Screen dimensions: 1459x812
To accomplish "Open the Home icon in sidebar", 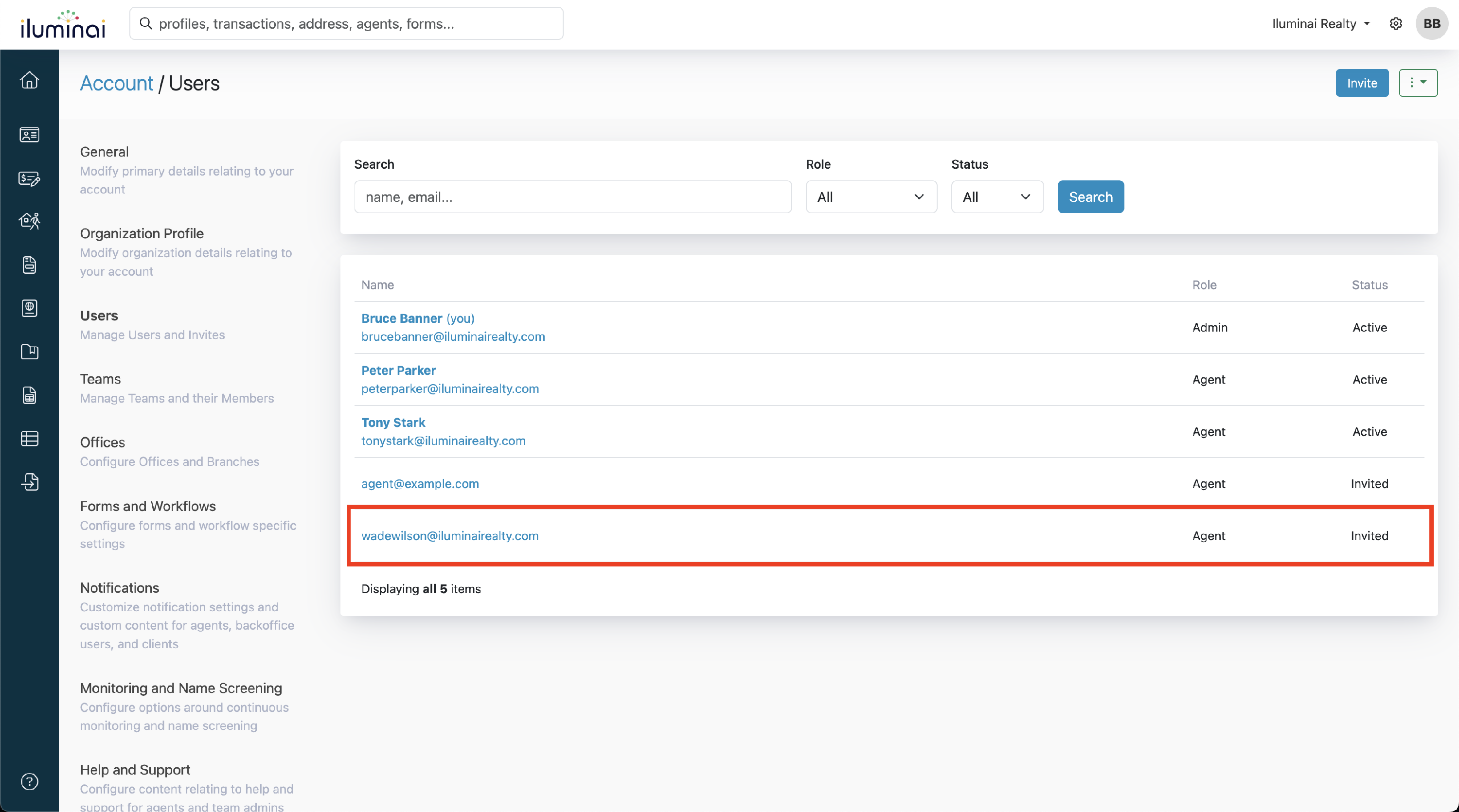I will coord(30,80).
